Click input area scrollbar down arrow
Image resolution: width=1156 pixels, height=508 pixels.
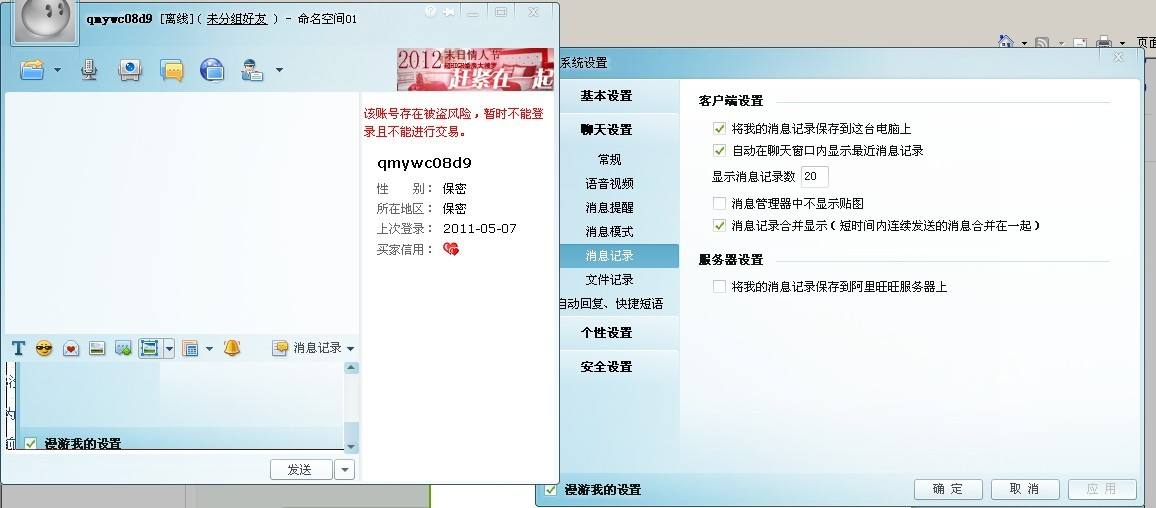[351, 447]
